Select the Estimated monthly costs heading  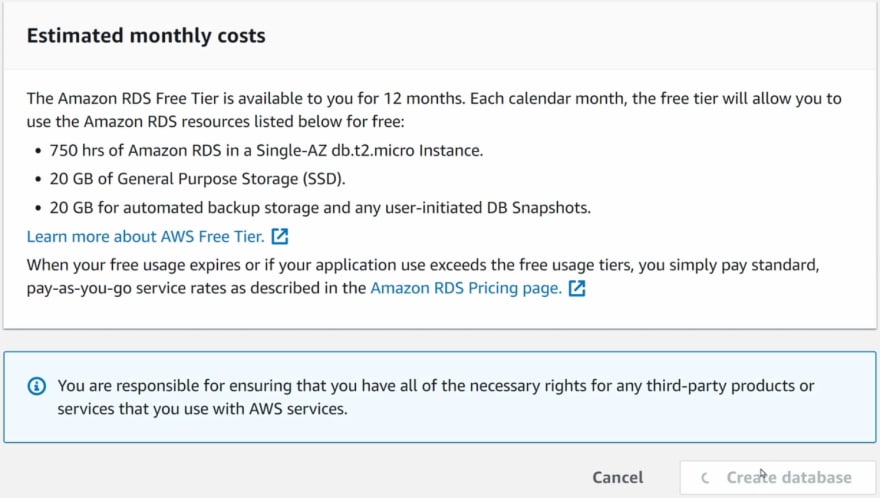pyautogui.click(x=146, y=35)
